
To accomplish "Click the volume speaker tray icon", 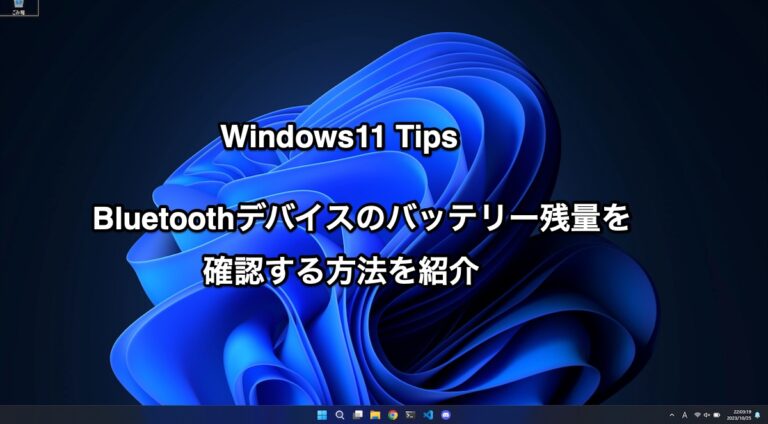I will pos(707,415).
